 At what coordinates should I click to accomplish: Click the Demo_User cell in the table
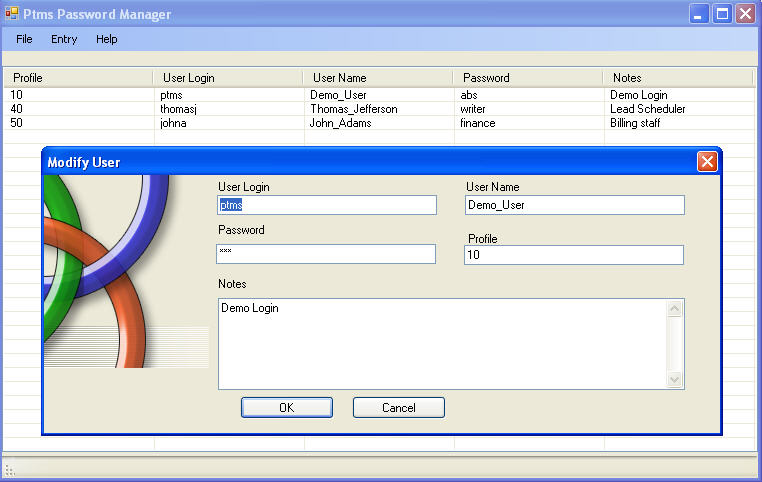(338, 95)
